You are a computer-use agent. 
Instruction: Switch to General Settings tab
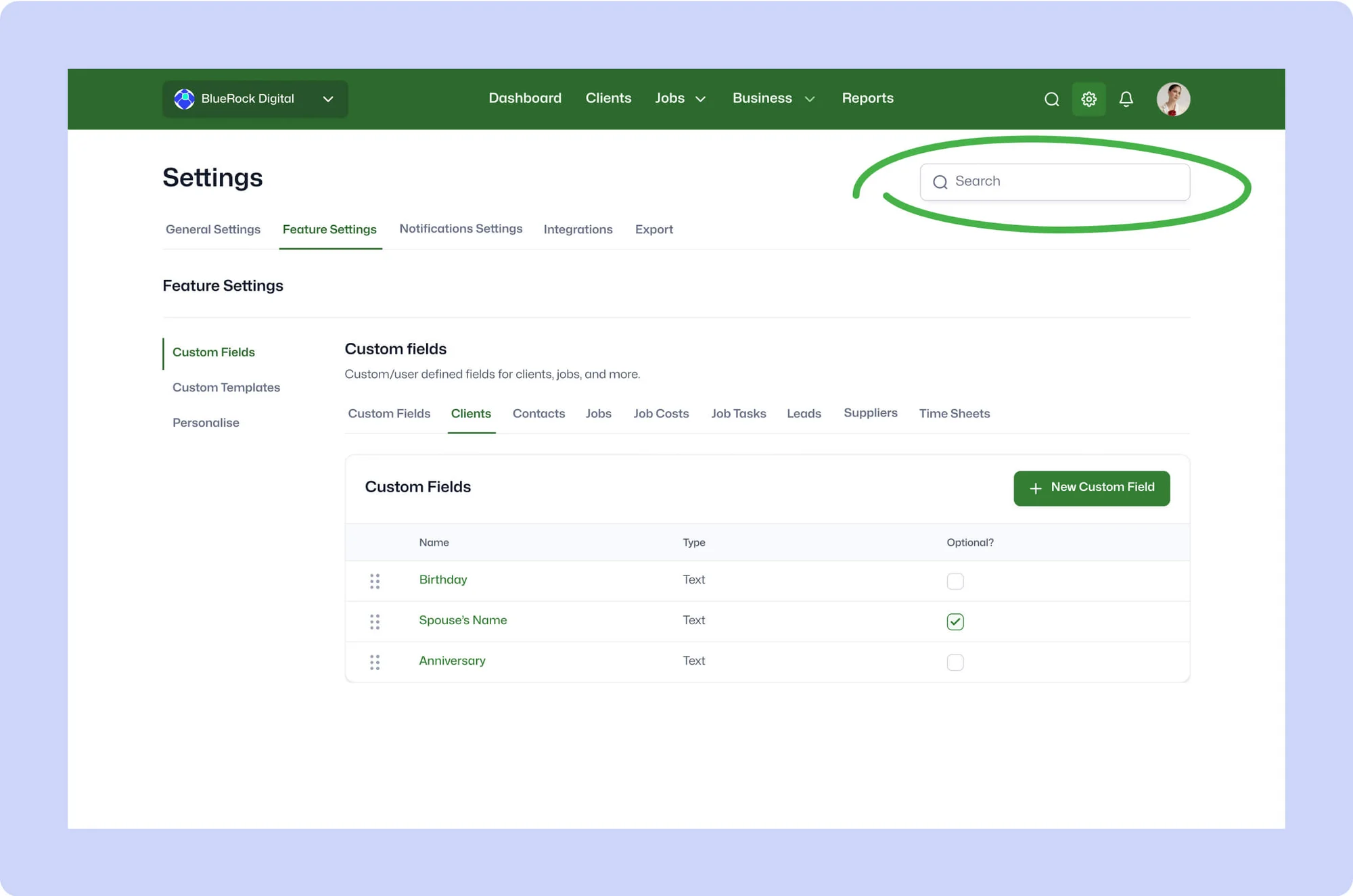click(213, 229)
